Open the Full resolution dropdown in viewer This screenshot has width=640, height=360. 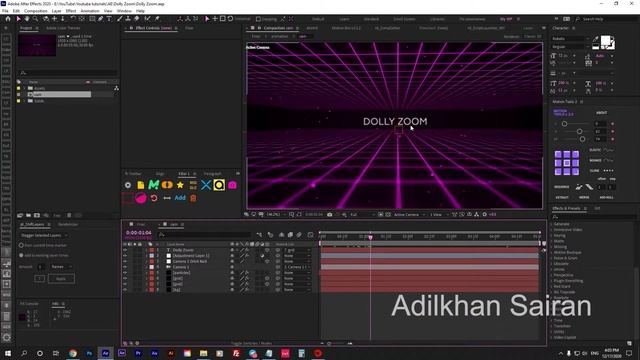coord(362,214)
